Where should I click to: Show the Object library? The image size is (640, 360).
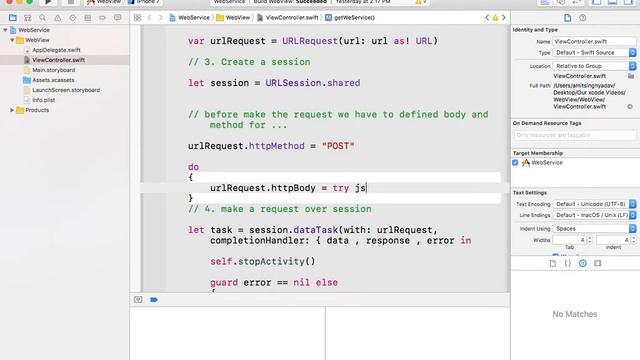(x=583, y=263)
